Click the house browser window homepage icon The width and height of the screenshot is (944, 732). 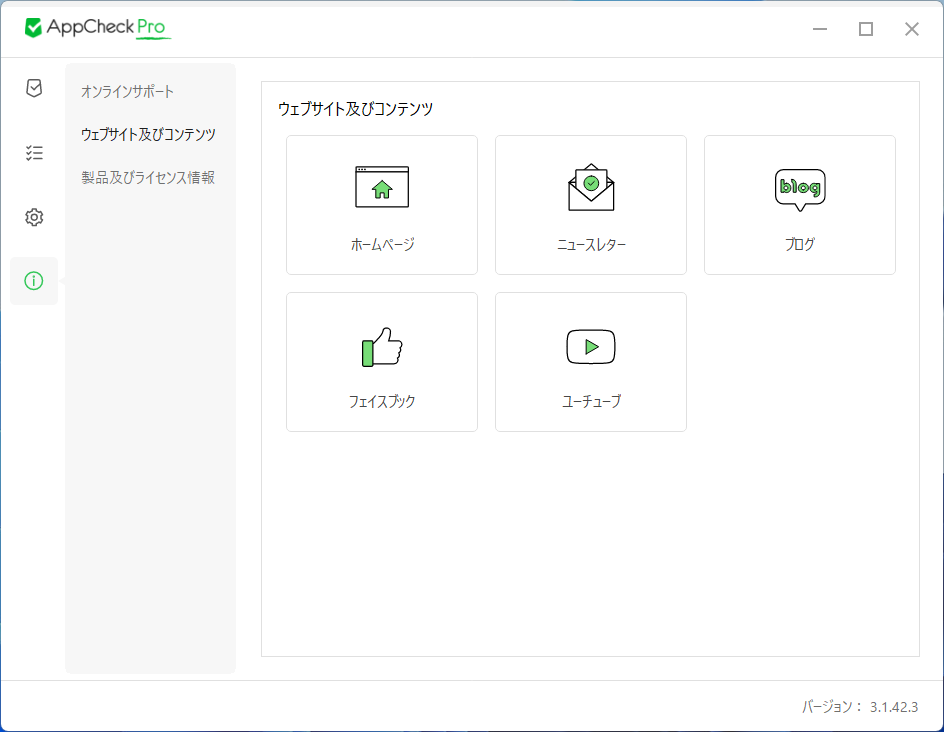pyautogui.click(x=382, y=187)
